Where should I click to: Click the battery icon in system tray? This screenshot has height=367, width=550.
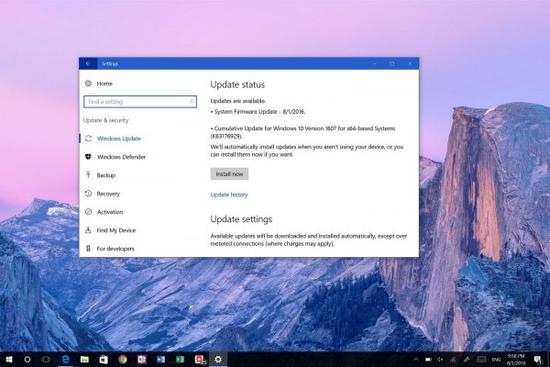click(x=428, y=359)
